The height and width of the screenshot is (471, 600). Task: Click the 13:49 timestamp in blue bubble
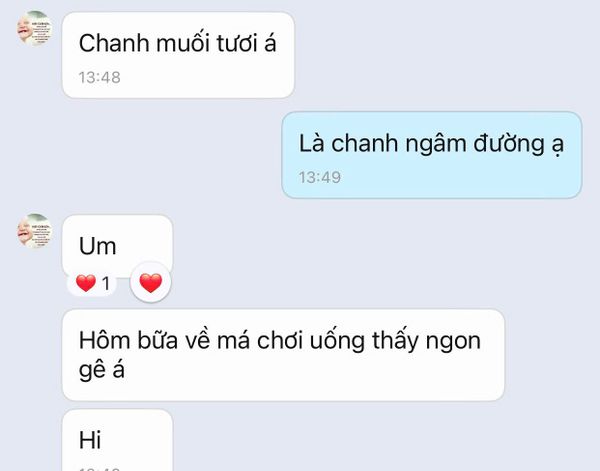tap(320, 178)
